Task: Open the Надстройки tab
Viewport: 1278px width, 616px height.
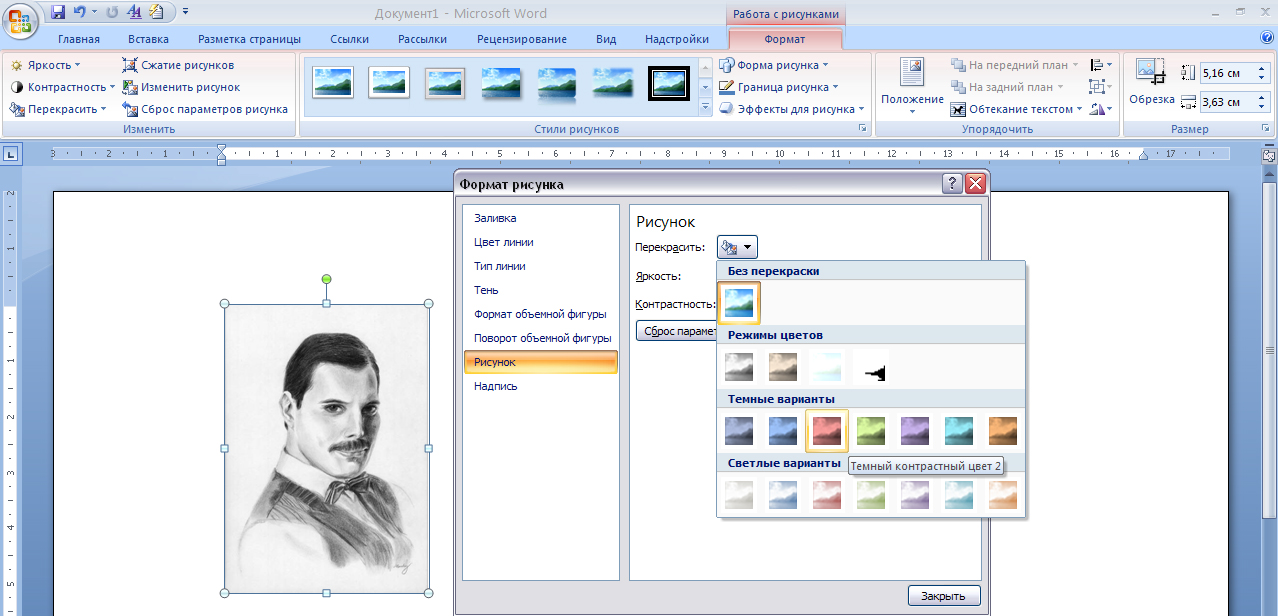Action: pos(677,39)
